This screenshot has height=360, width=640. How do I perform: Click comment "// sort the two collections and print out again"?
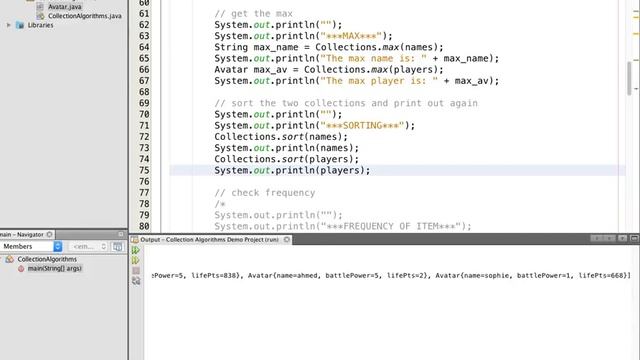[x=346, y=103]
